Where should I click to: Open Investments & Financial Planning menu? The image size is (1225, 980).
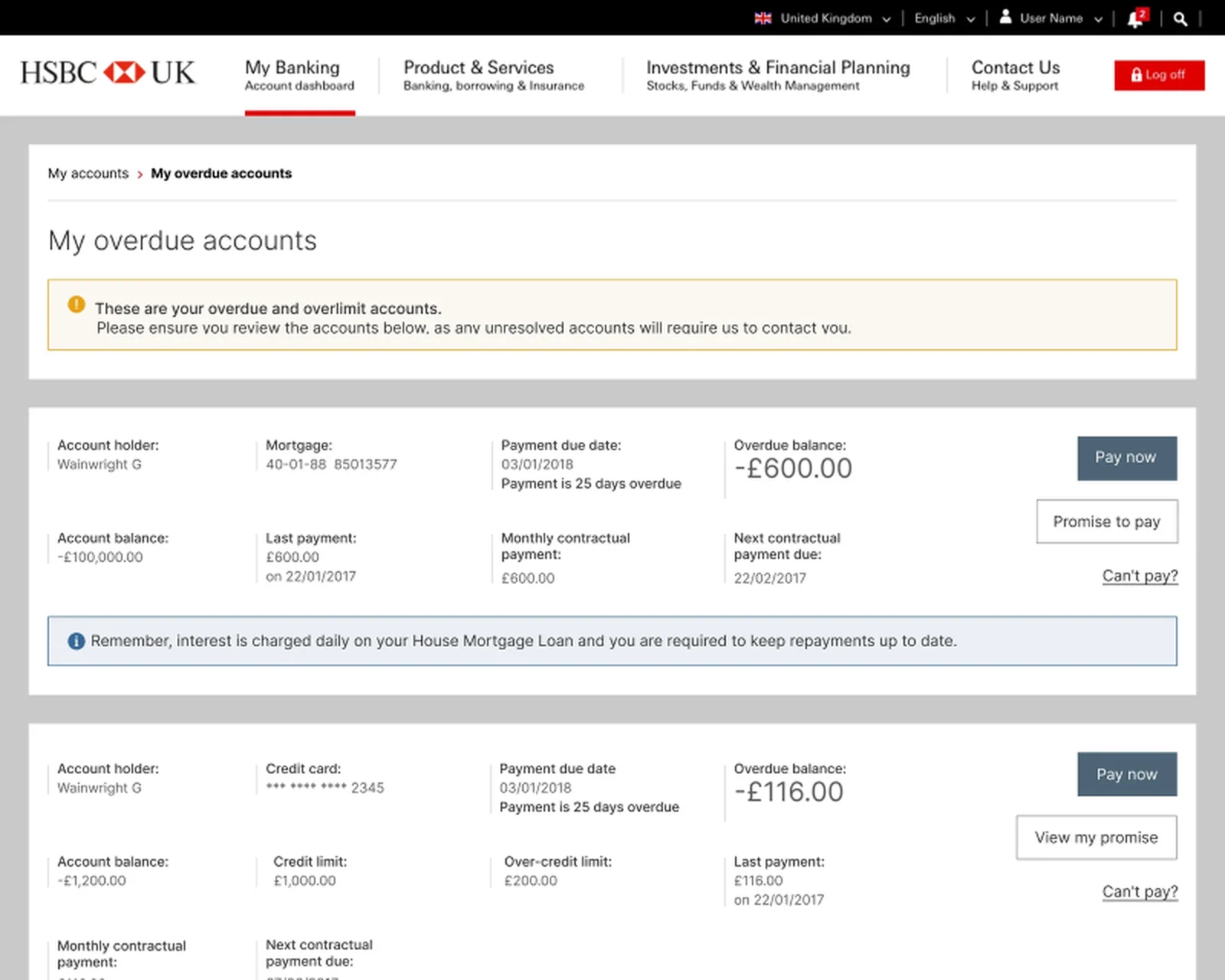[778, 76]
